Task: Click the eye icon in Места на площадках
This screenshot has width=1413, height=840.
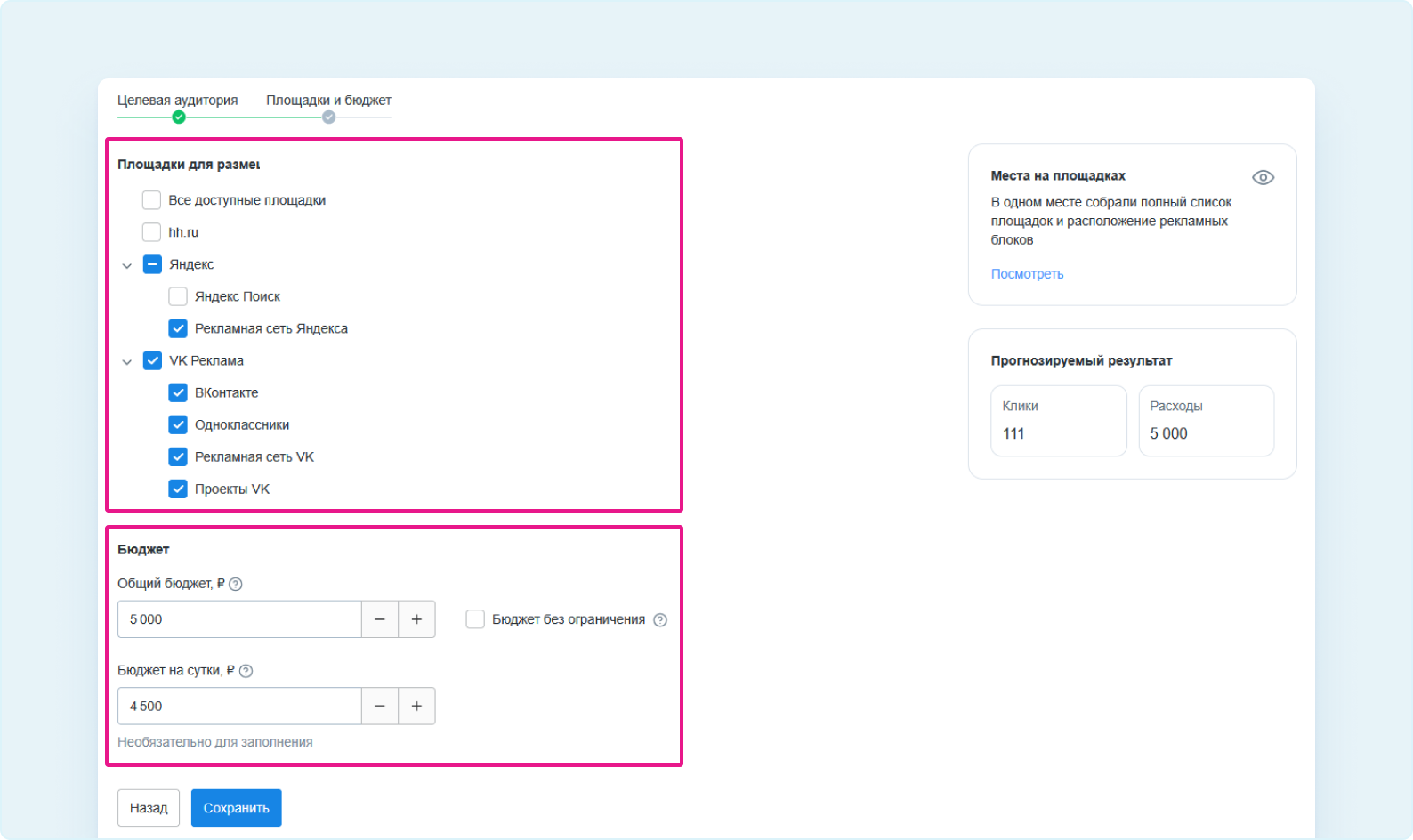Action: (1263, 177)
